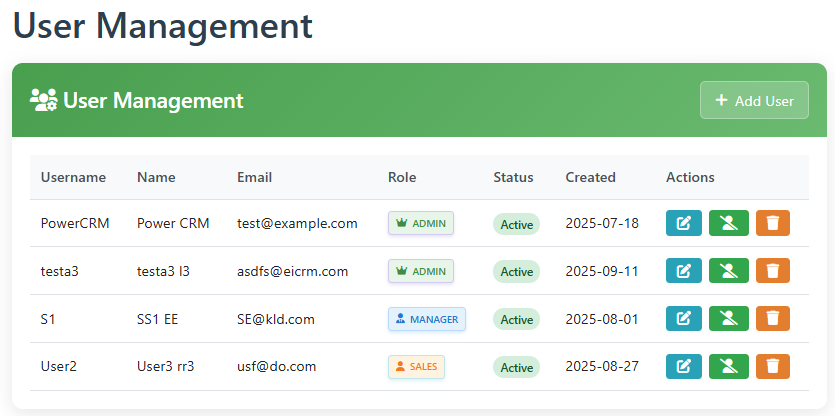
Task: Deactivate the PowerCRM user account
Action: click(x=729, y=223)
